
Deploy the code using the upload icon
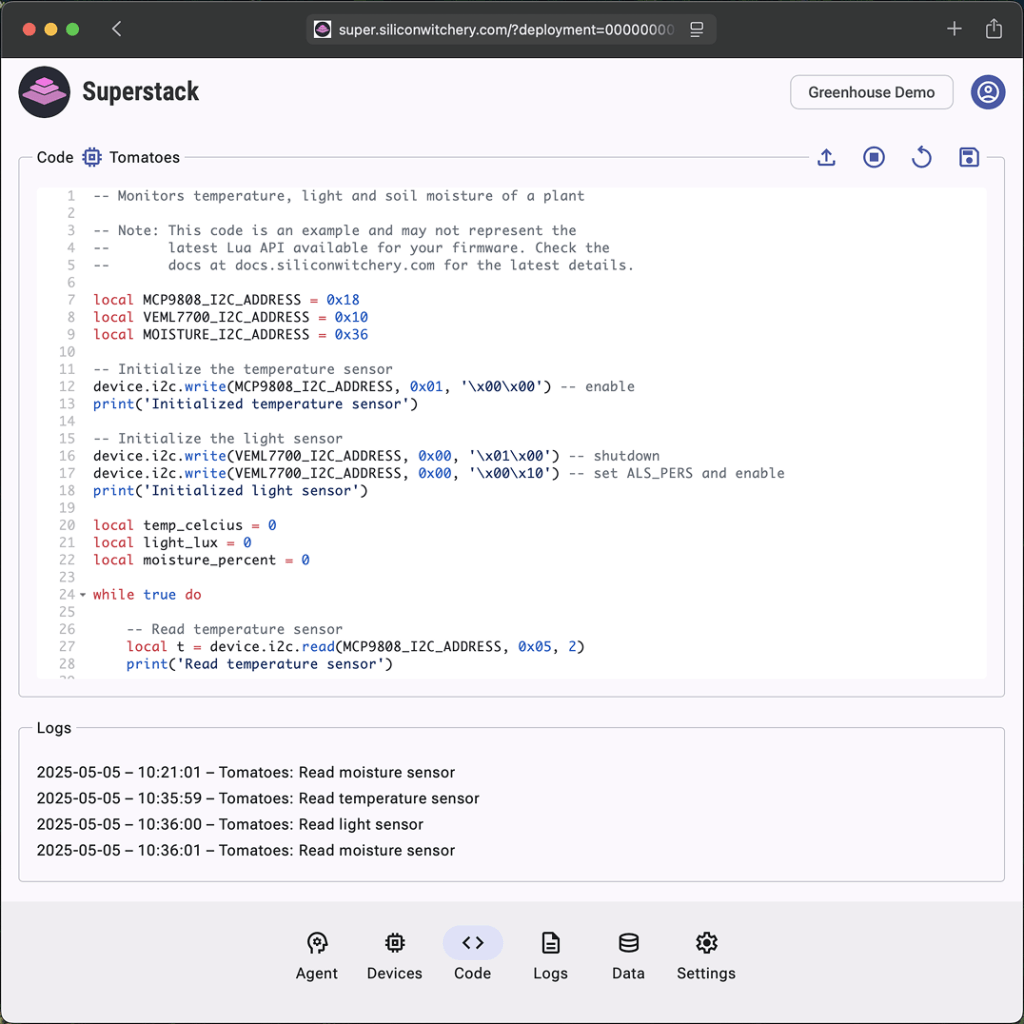825,158
